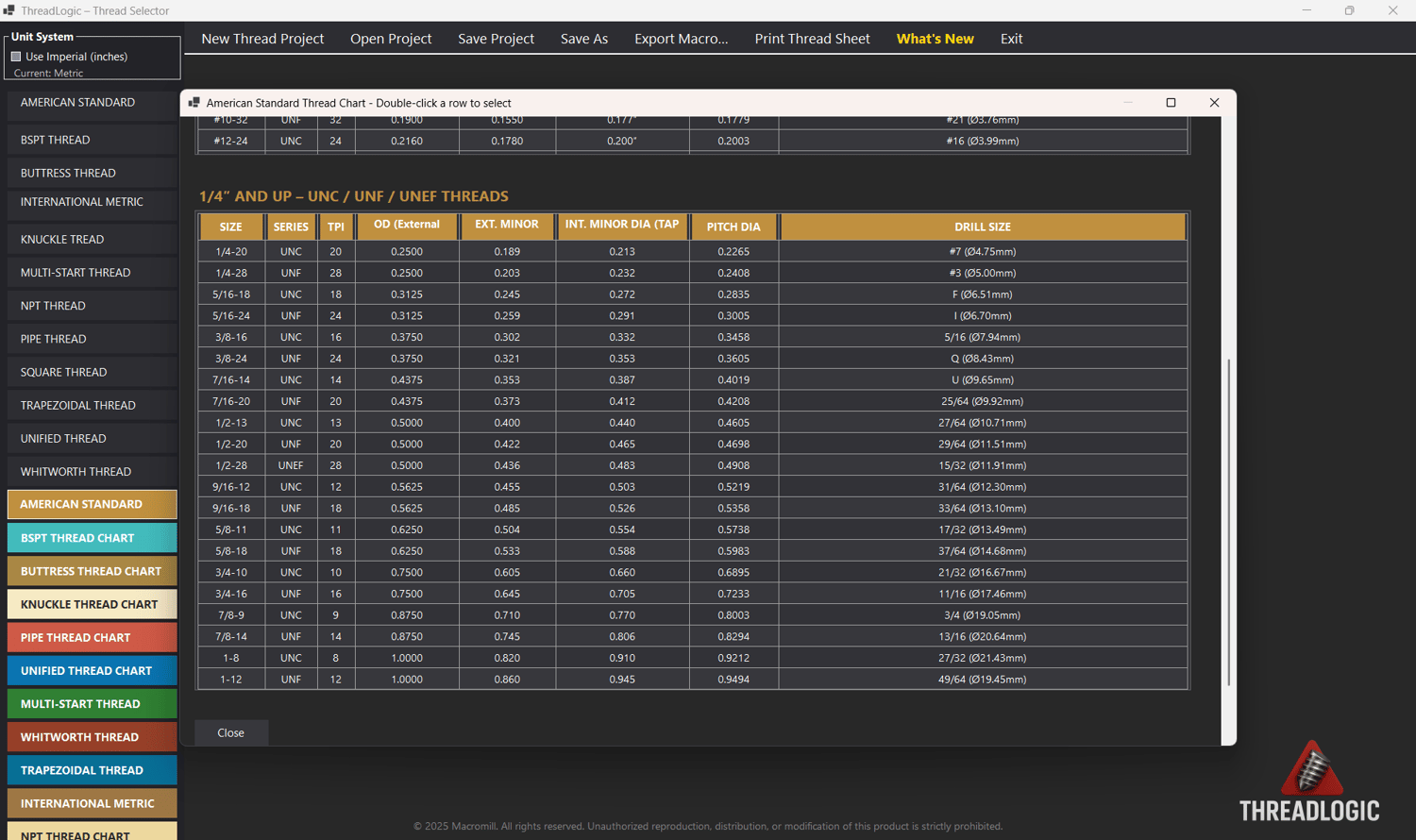Click the tan INTERNATIONAL METRIC button

click(92, 803)
